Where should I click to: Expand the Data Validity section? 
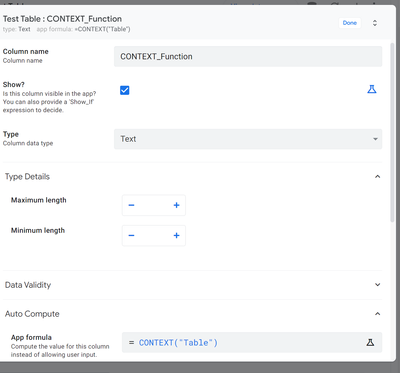377,285
